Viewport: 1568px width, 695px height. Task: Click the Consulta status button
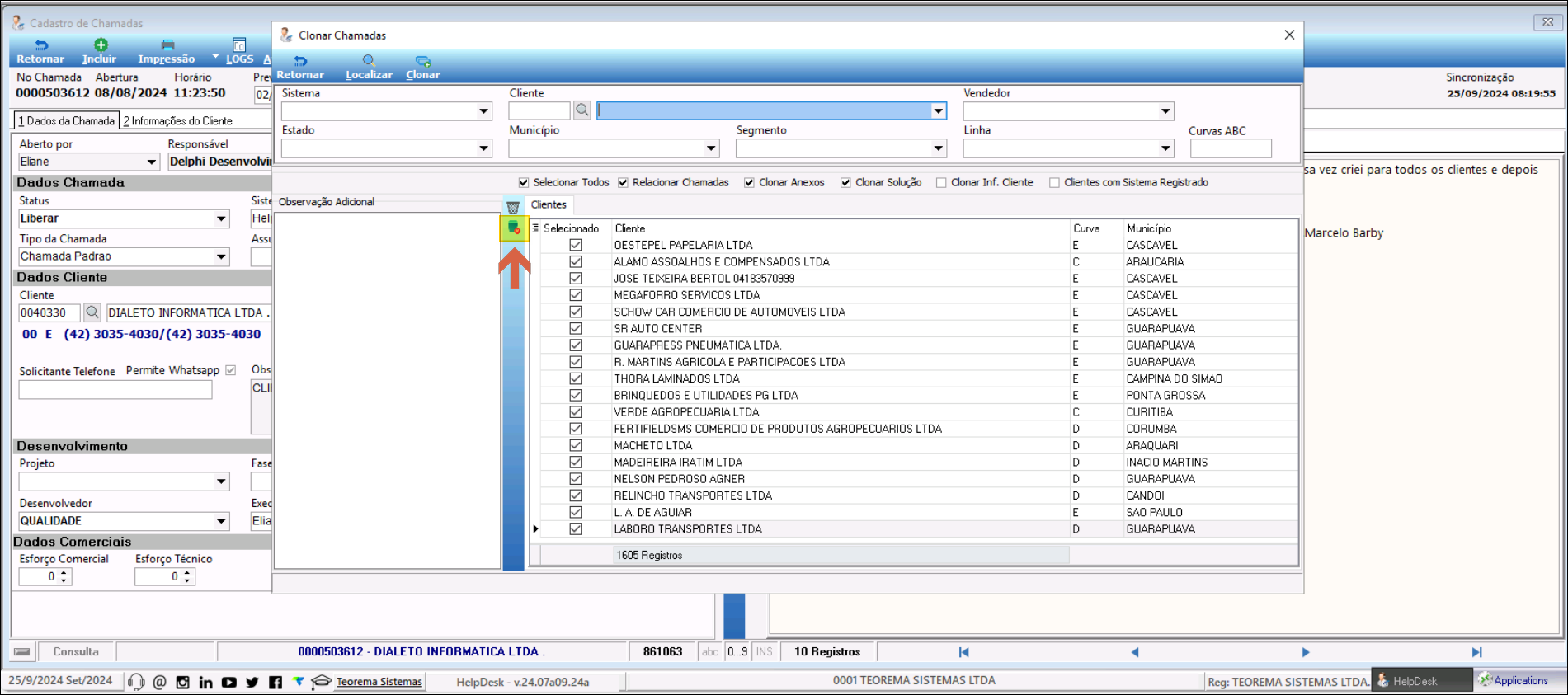[x=76, y=652]
